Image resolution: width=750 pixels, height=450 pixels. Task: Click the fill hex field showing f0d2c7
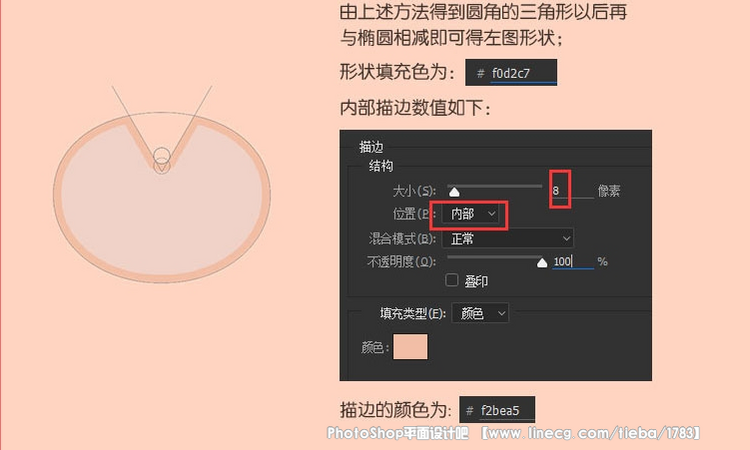point(511,73)
